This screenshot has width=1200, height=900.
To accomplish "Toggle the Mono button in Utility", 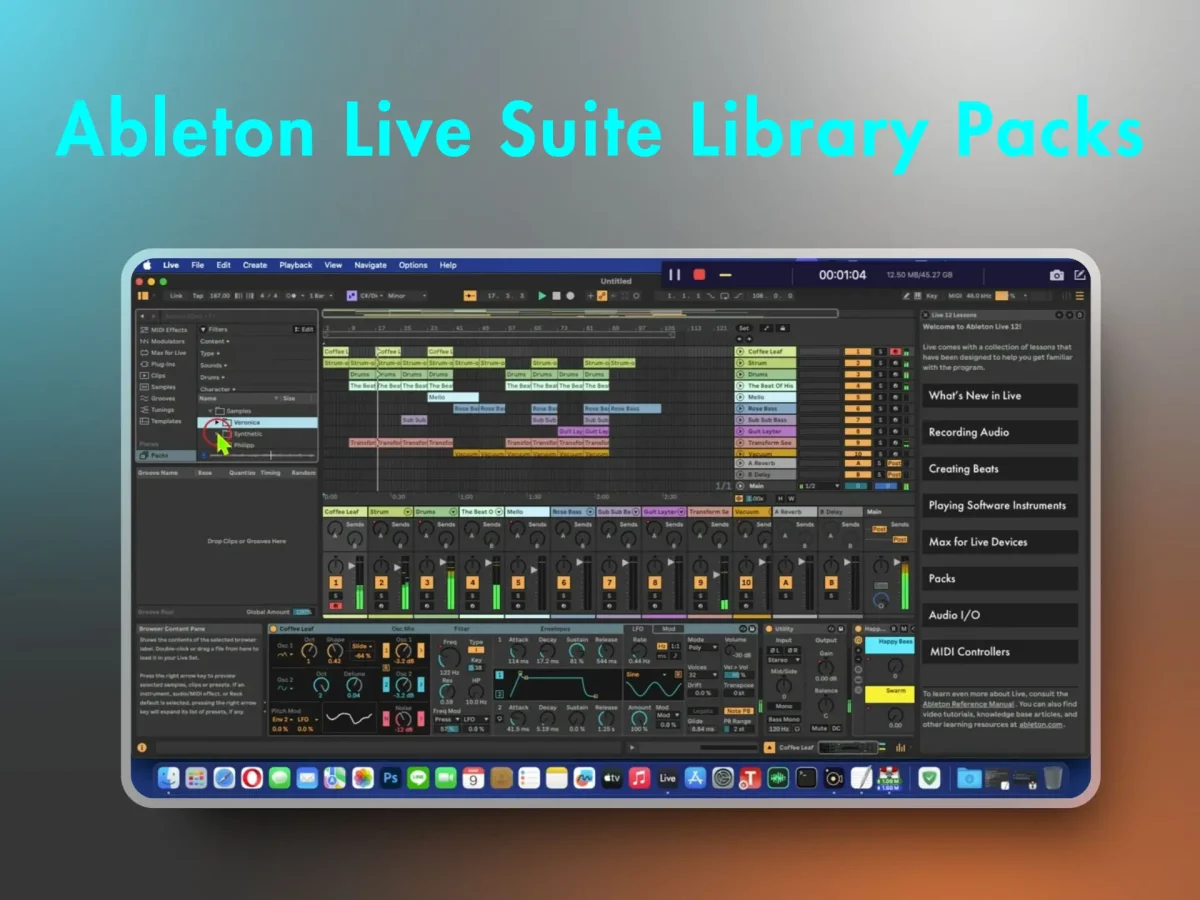I will pos(784,706).
